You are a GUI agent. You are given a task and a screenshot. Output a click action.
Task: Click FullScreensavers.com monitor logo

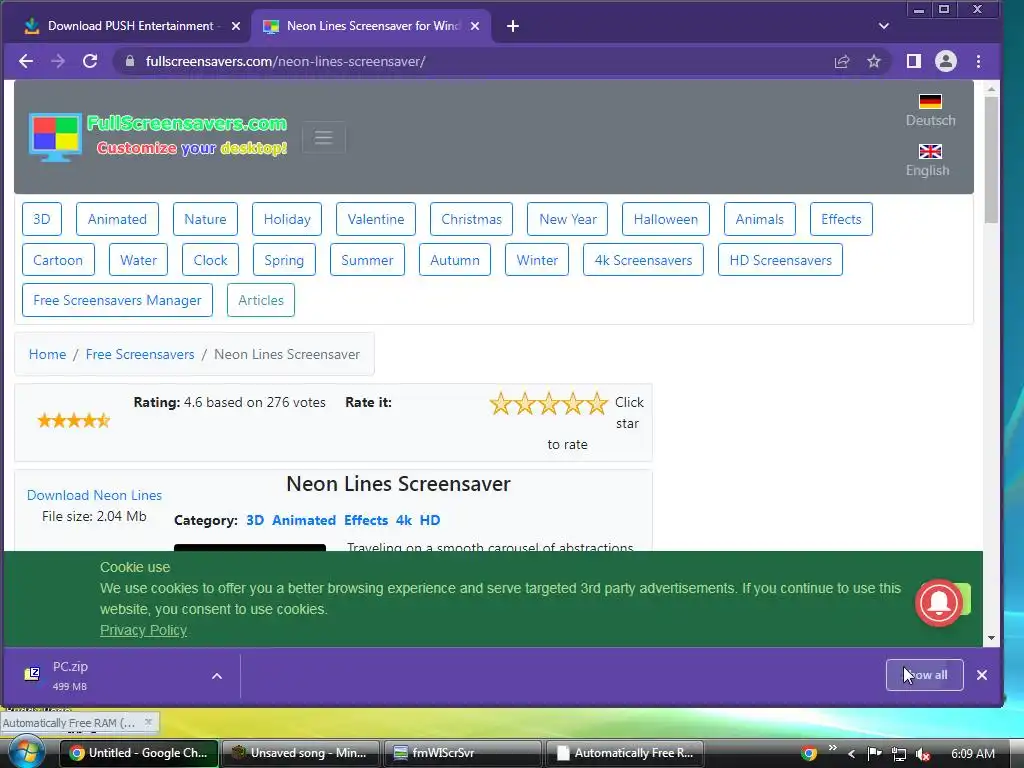56,137
